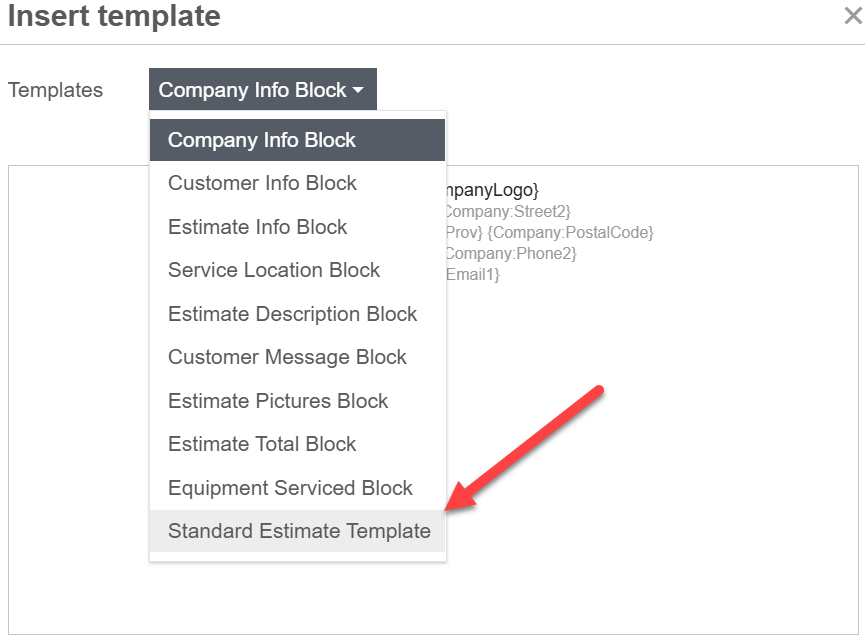Click the CompanyLogo placeholder in preview
865x641 pixels.
coord(493,190)
